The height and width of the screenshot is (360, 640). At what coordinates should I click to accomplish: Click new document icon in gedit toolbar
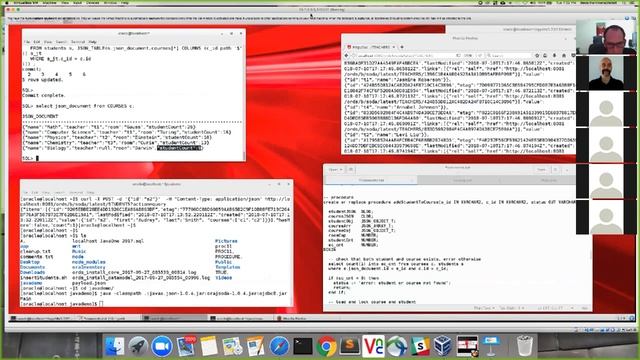[351, 169]
